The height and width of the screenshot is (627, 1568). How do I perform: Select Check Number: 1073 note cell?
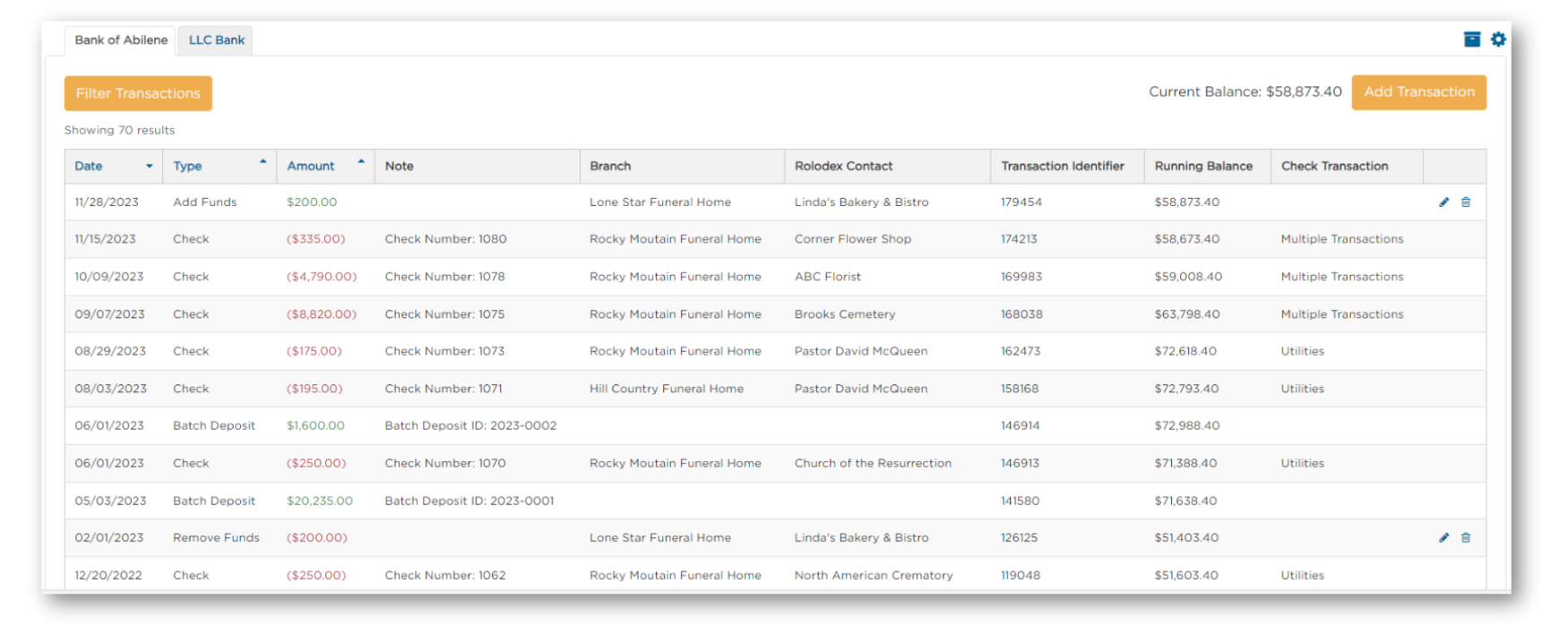444,351
